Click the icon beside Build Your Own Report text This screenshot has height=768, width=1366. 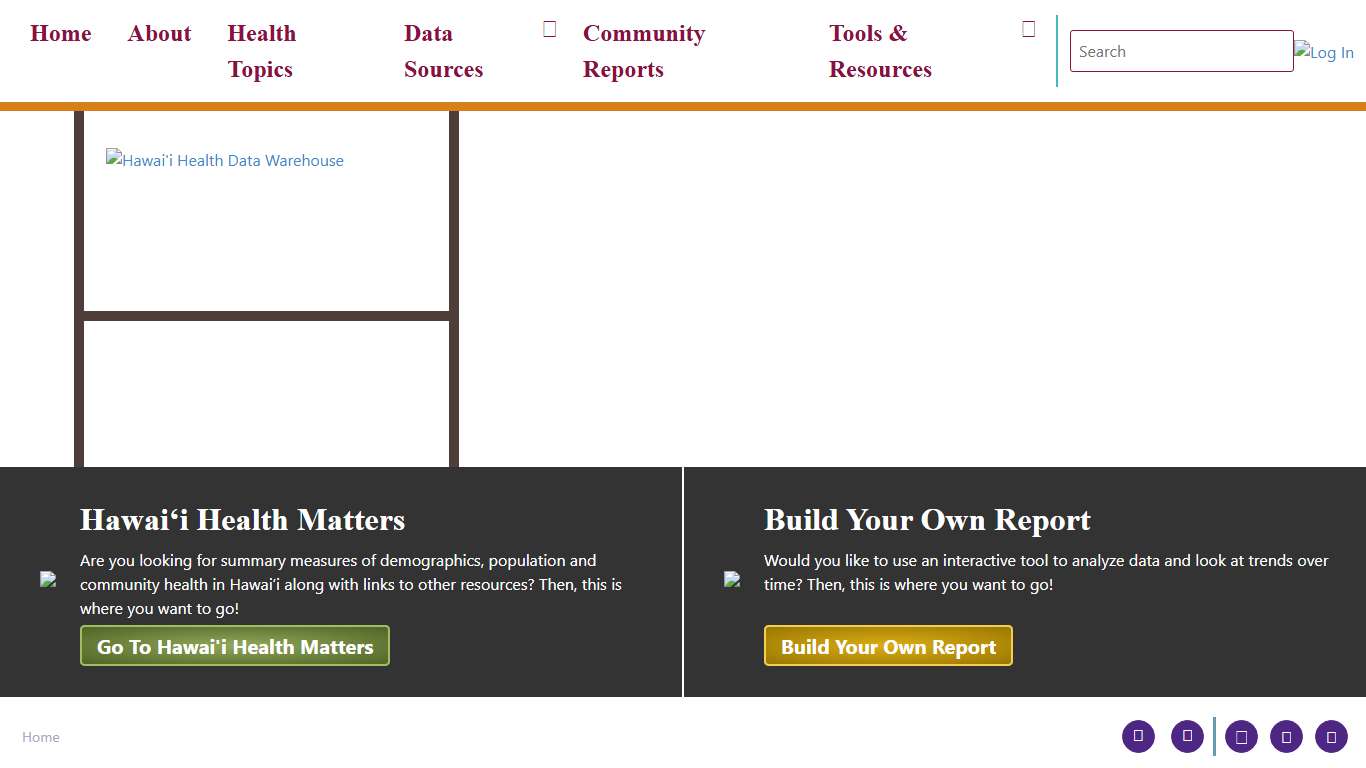[x=733, y=580]
